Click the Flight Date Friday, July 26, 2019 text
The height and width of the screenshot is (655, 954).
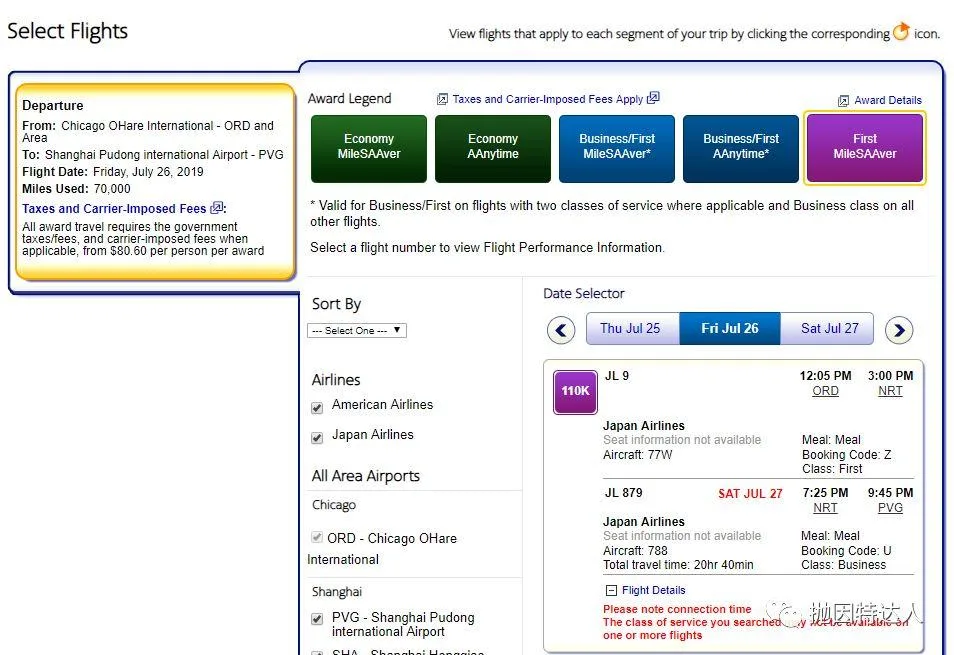pos(113,172)
